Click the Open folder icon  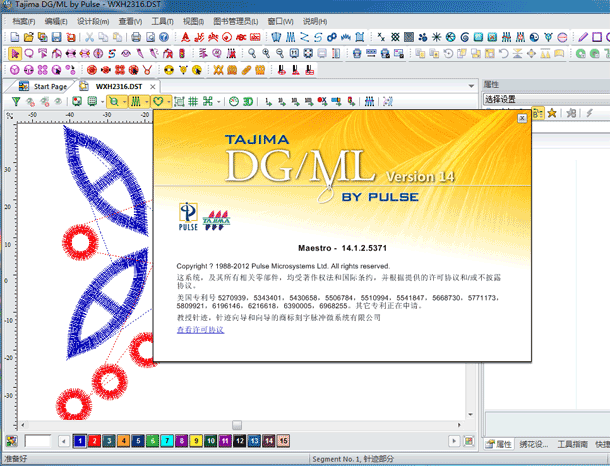click(28, 37)
